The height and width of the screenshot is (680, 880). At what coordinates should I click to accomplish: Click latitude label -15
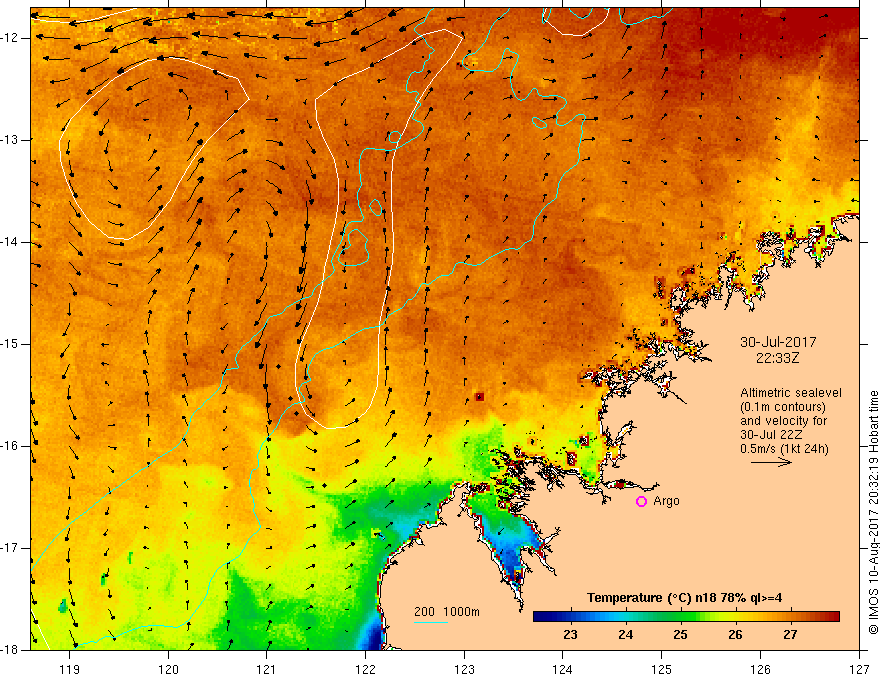point(10,344)
